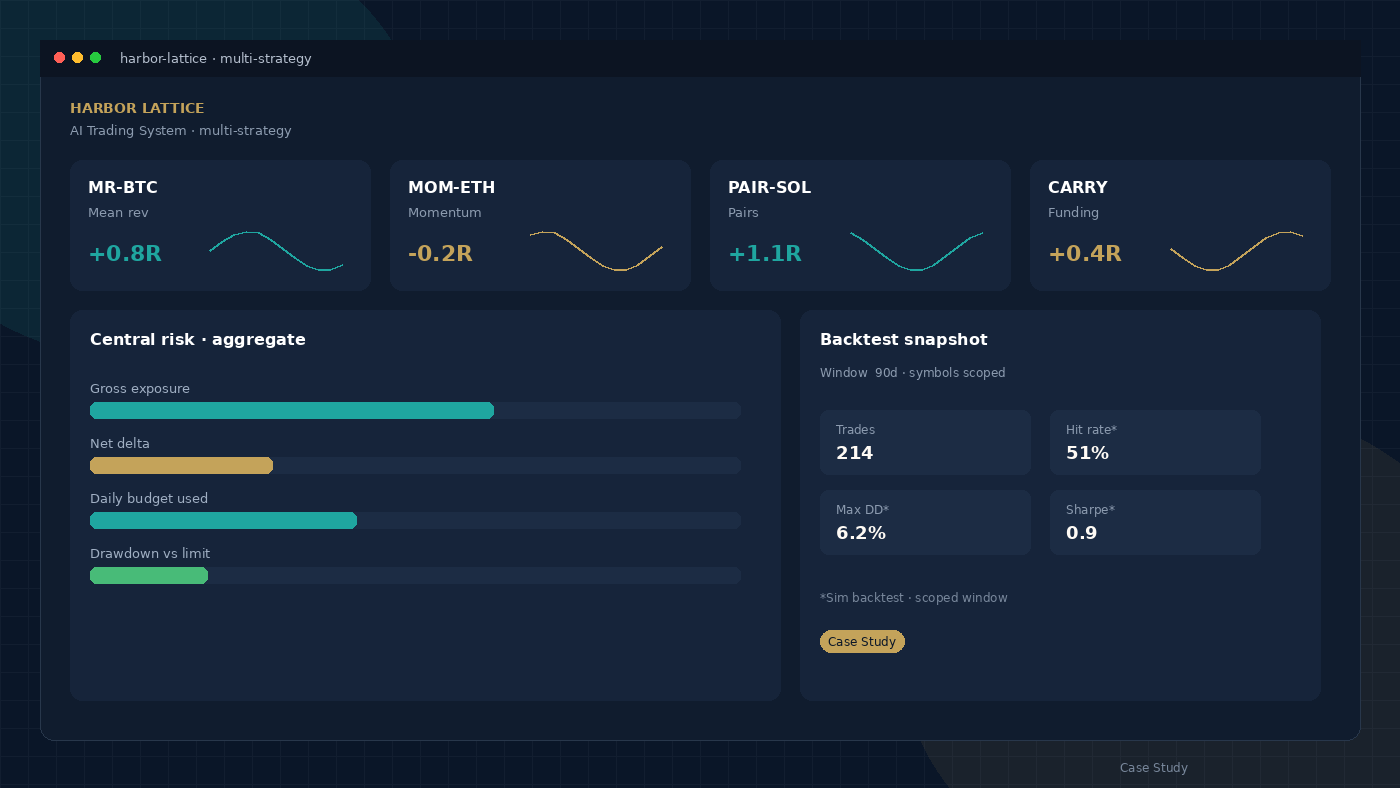Click the 'Pairs' label
Viewport: 1400px width, 788px height.
pos(743,213)
